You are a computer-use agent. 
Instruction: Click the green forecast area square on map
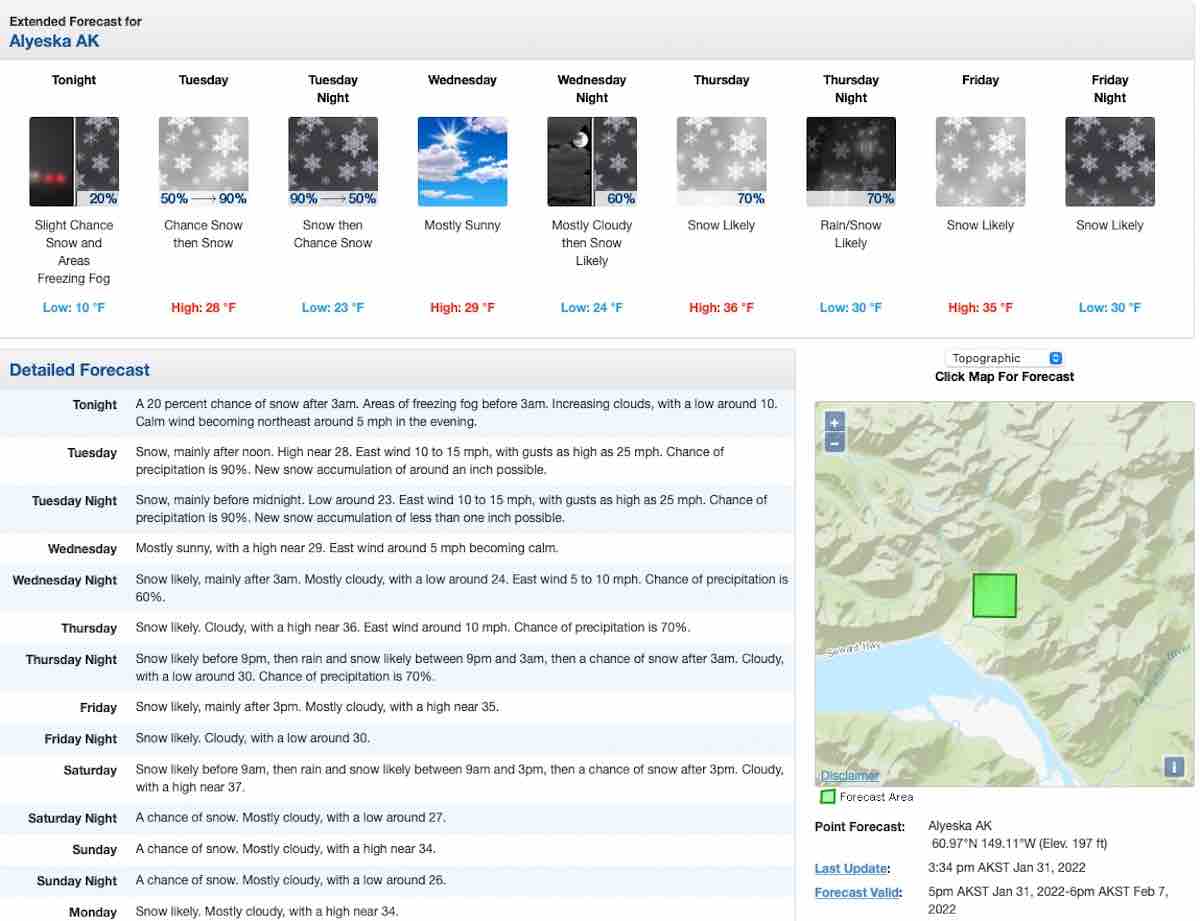995,595
